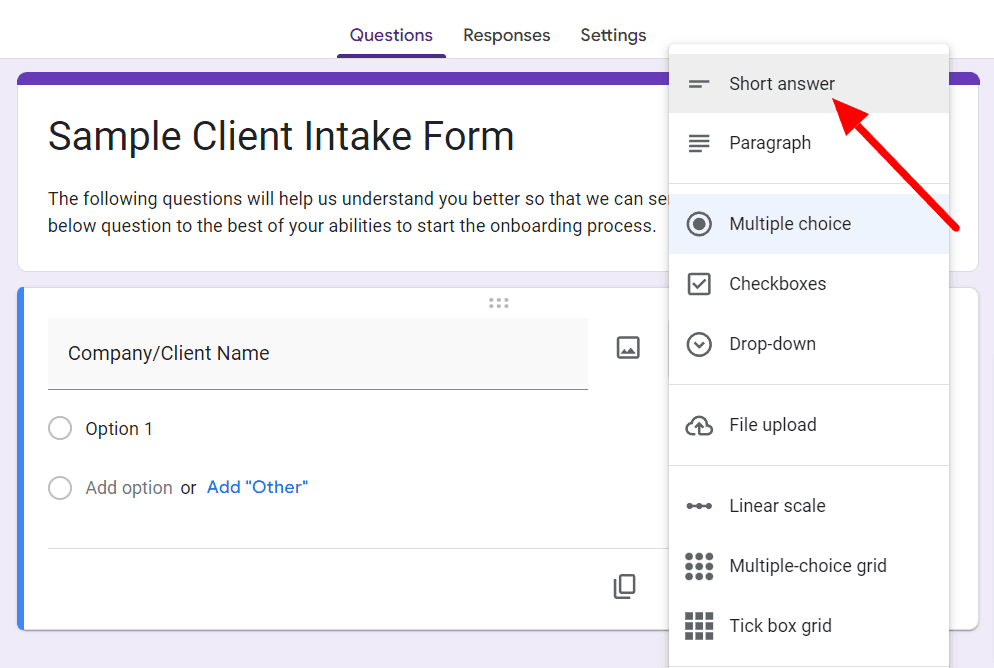994x668 pixels.
Task: Edit the form description starting 'The following questions'
Action: 358,212
